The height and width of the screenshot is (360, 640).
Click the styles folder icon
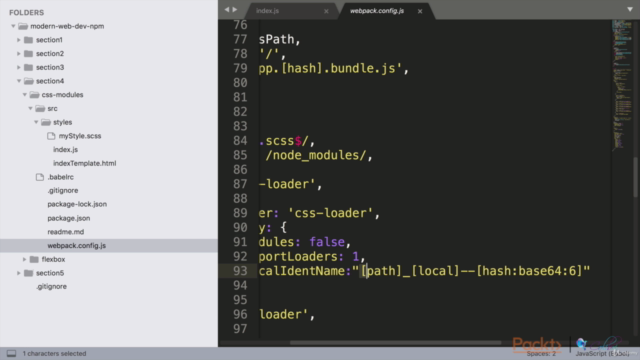46,122
